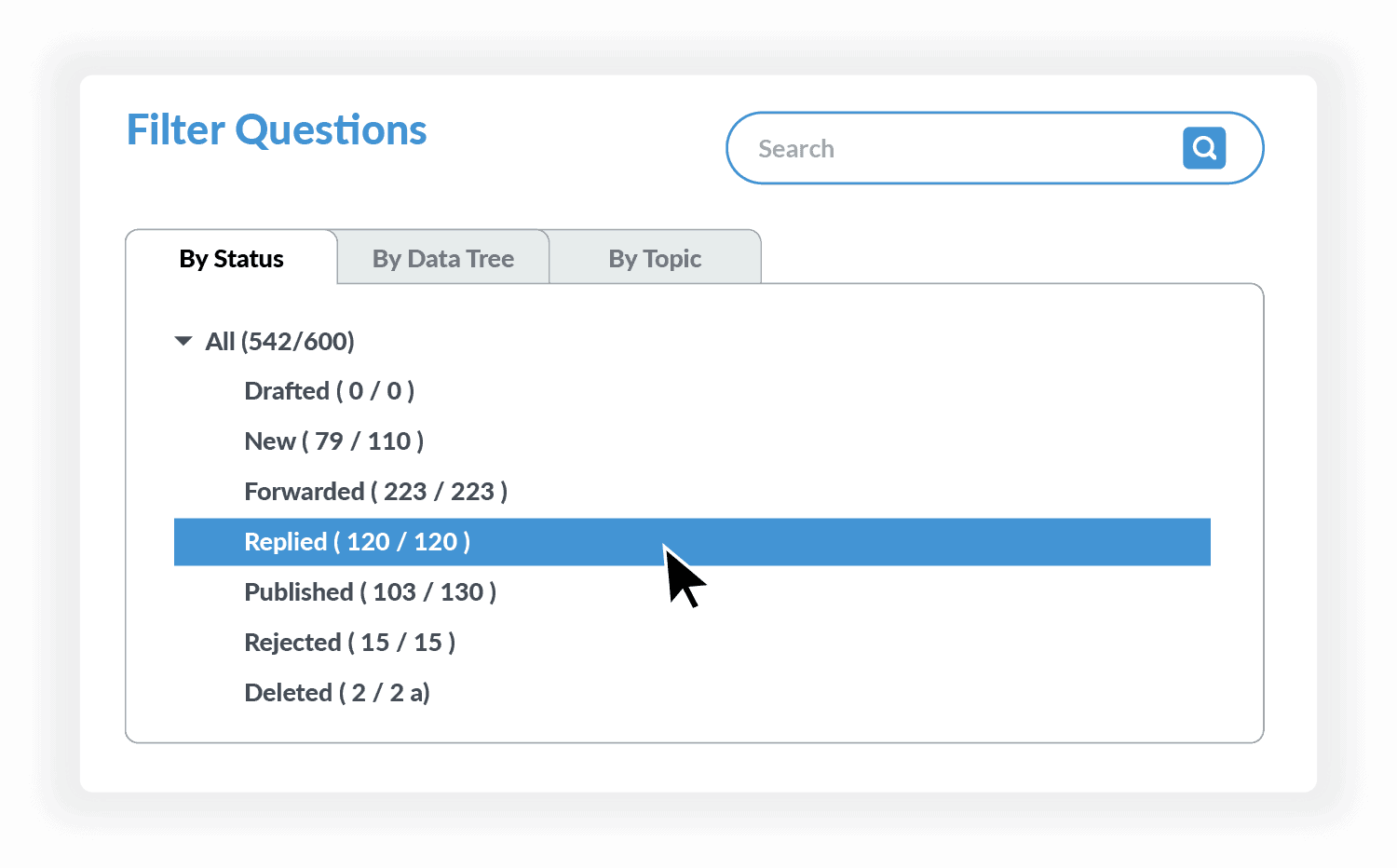Choose the Forwarded ( 223 / 223 ) status
Image resolution: width=1397 pixels, height=868 pixels.
[375, 492]
